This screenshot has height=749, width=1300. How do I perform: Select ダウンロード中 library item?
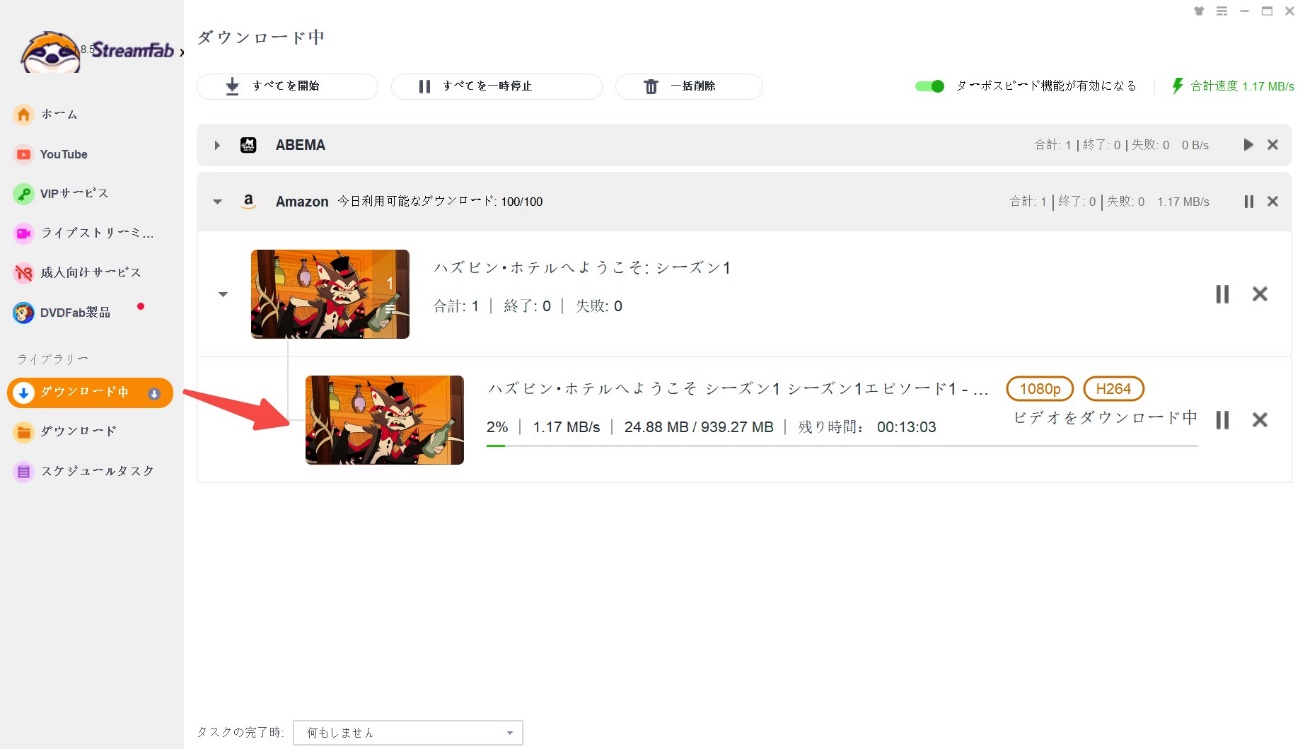tap(90, 392)
